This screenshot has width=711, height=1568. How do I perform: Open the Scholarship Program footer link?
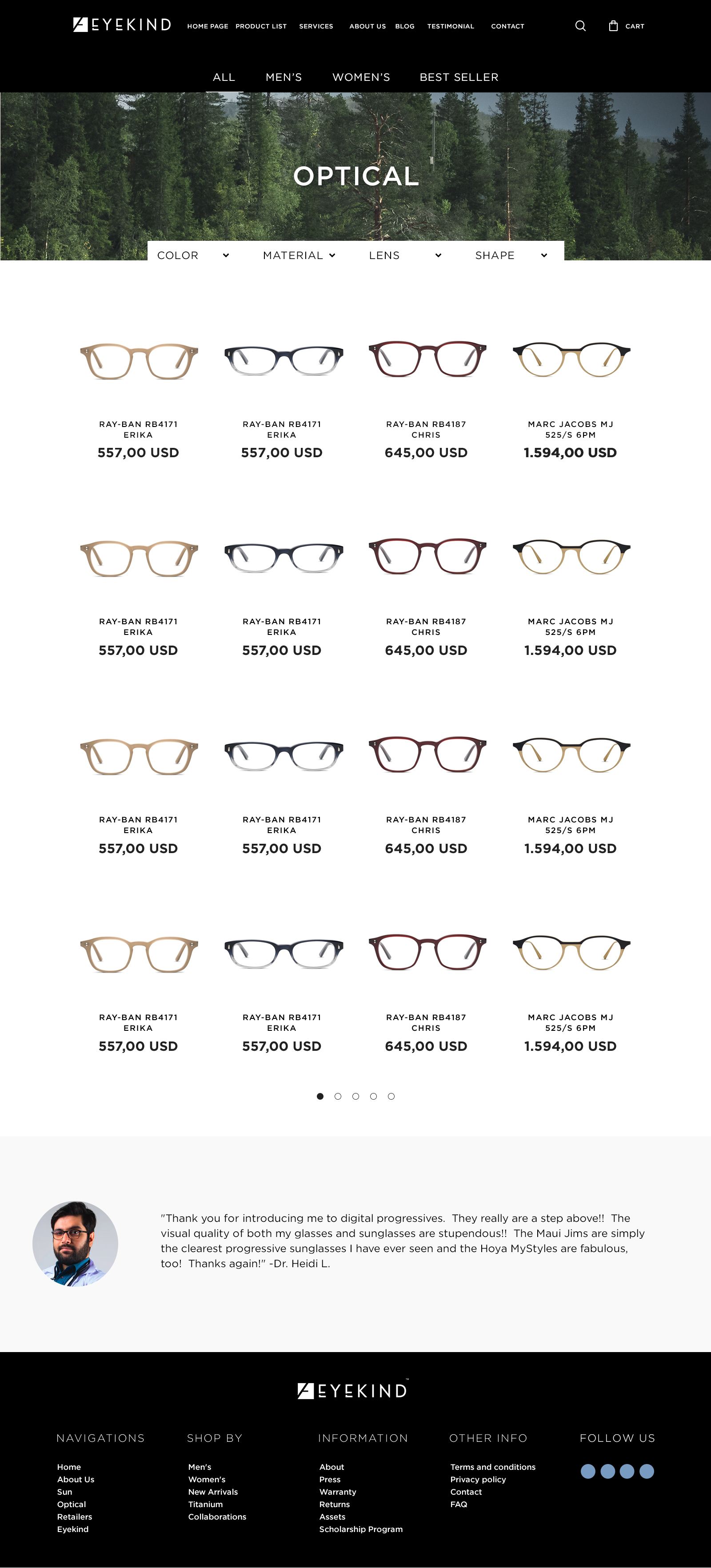pyautogui.click(x=361, y=1529)
